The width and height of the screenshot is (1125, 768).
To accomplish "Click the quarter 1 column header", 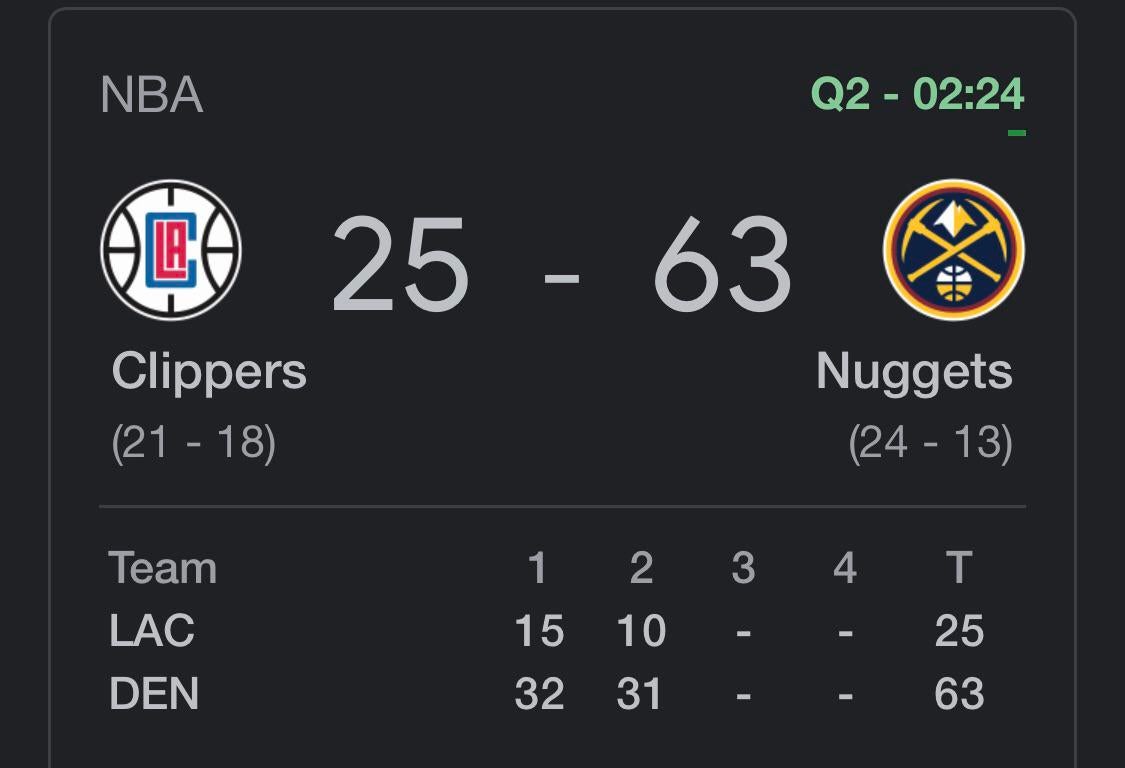I will (538, 568).
